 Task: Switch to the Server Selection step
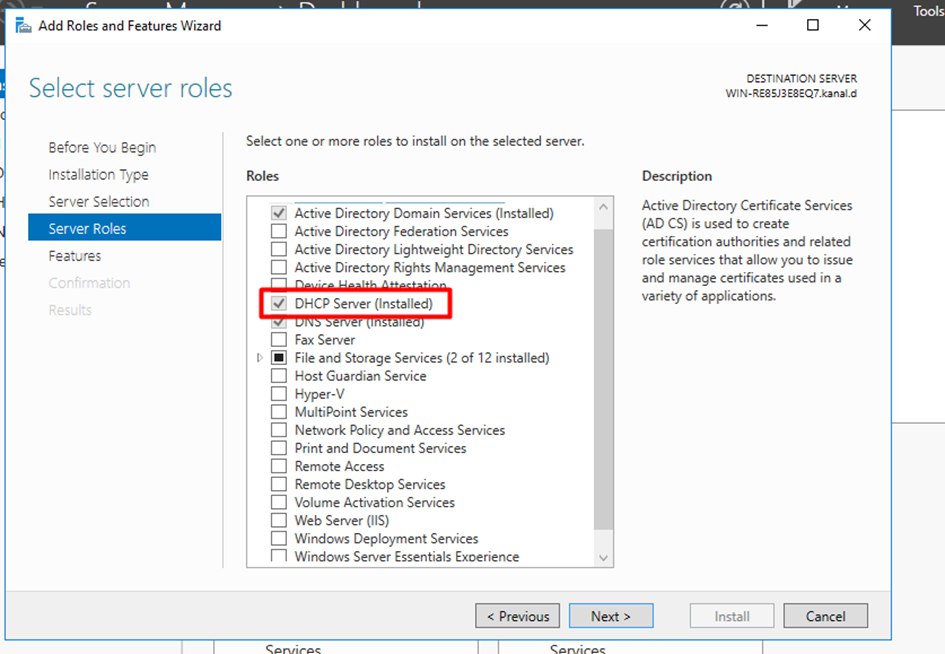[99, 202]
